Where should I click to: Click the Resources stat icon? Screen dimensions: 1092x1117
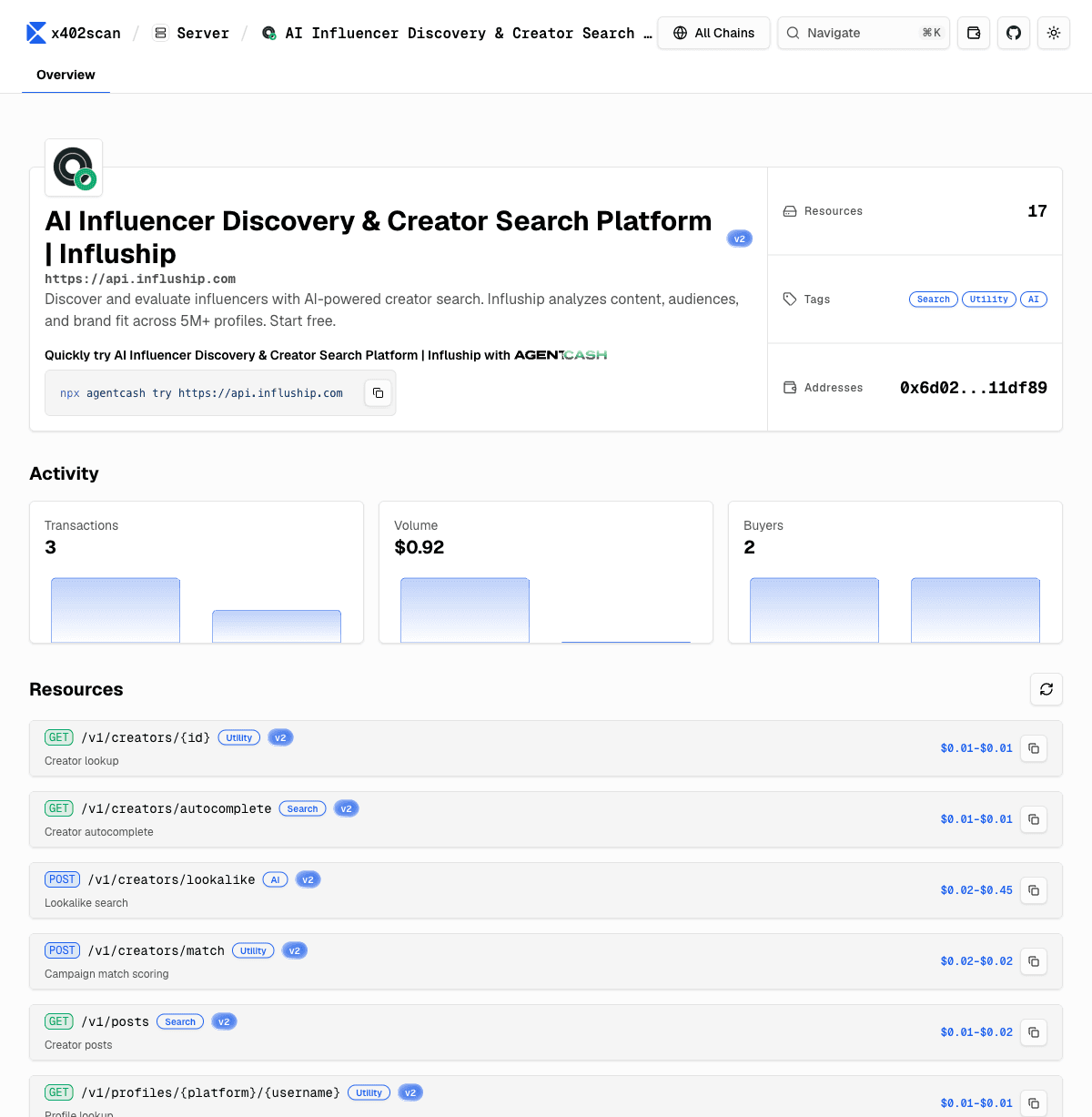[x=790, y=211]
